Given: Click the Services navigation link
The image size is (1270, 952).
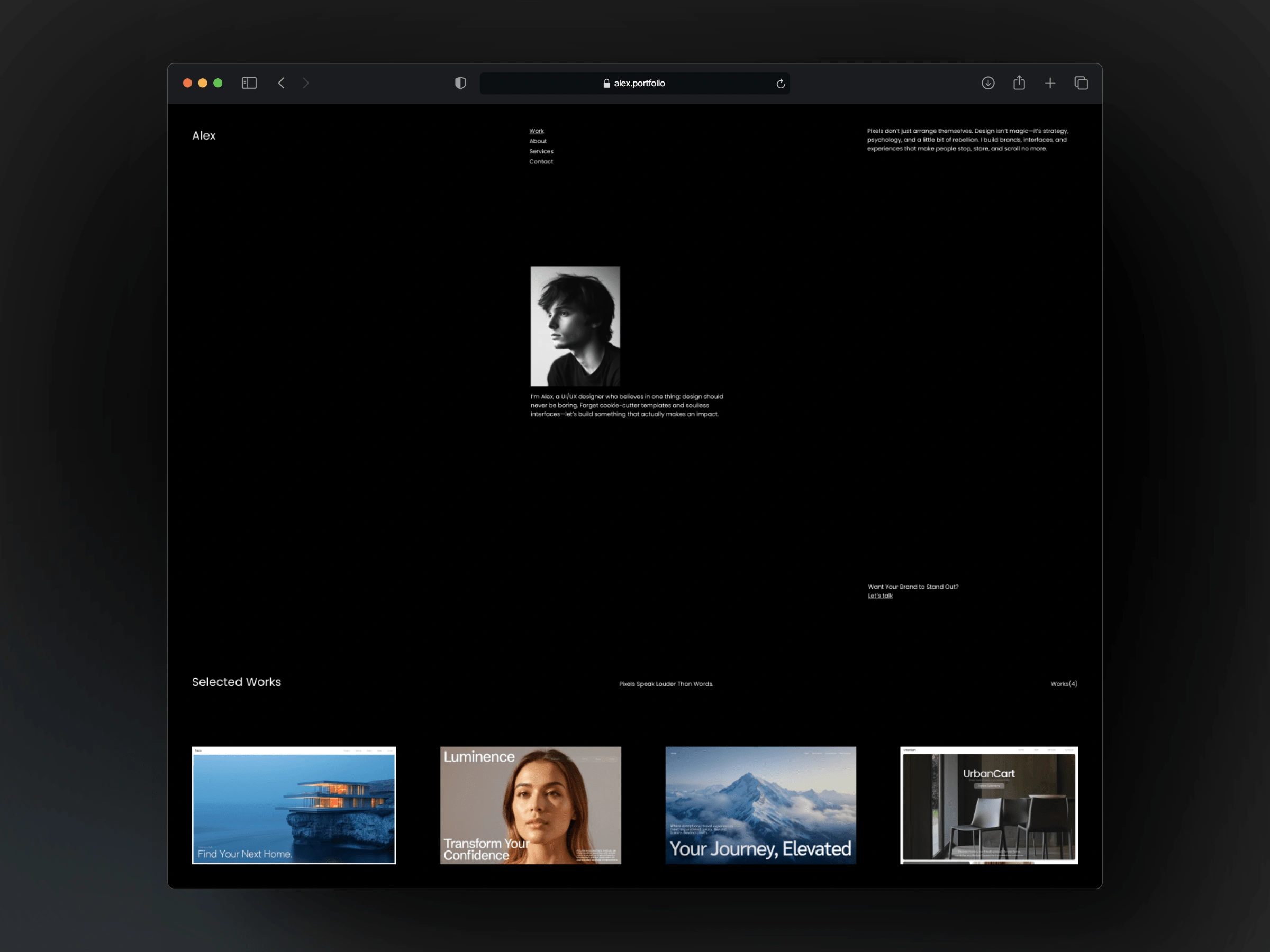Looking at the screenshot, I should pyautogui.click(x=542, y=151).
